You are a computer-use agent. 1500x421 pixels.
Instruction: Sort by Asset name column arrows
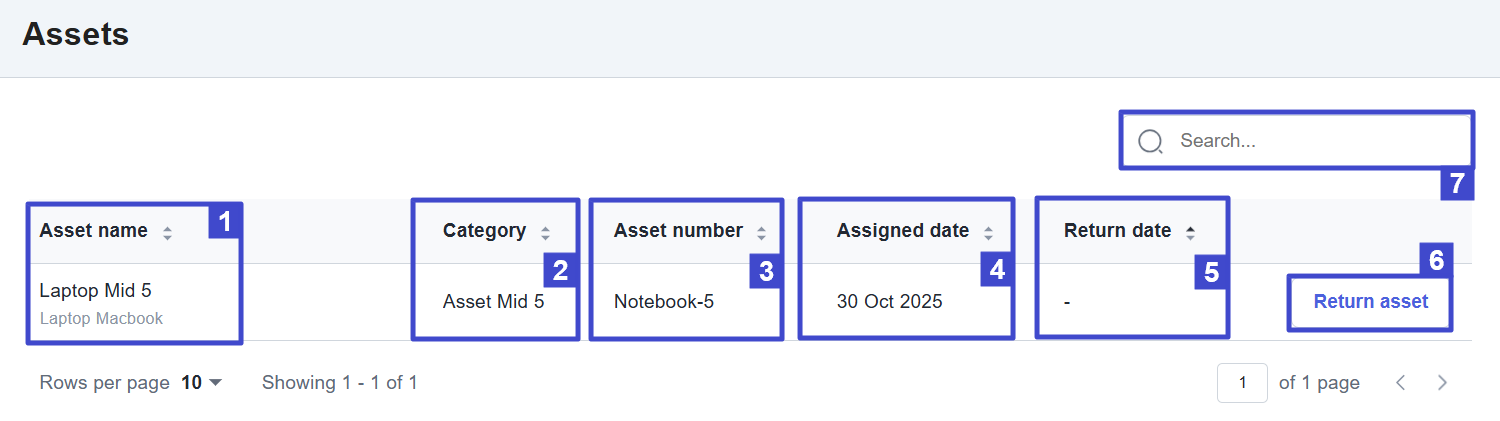[167, 233]
